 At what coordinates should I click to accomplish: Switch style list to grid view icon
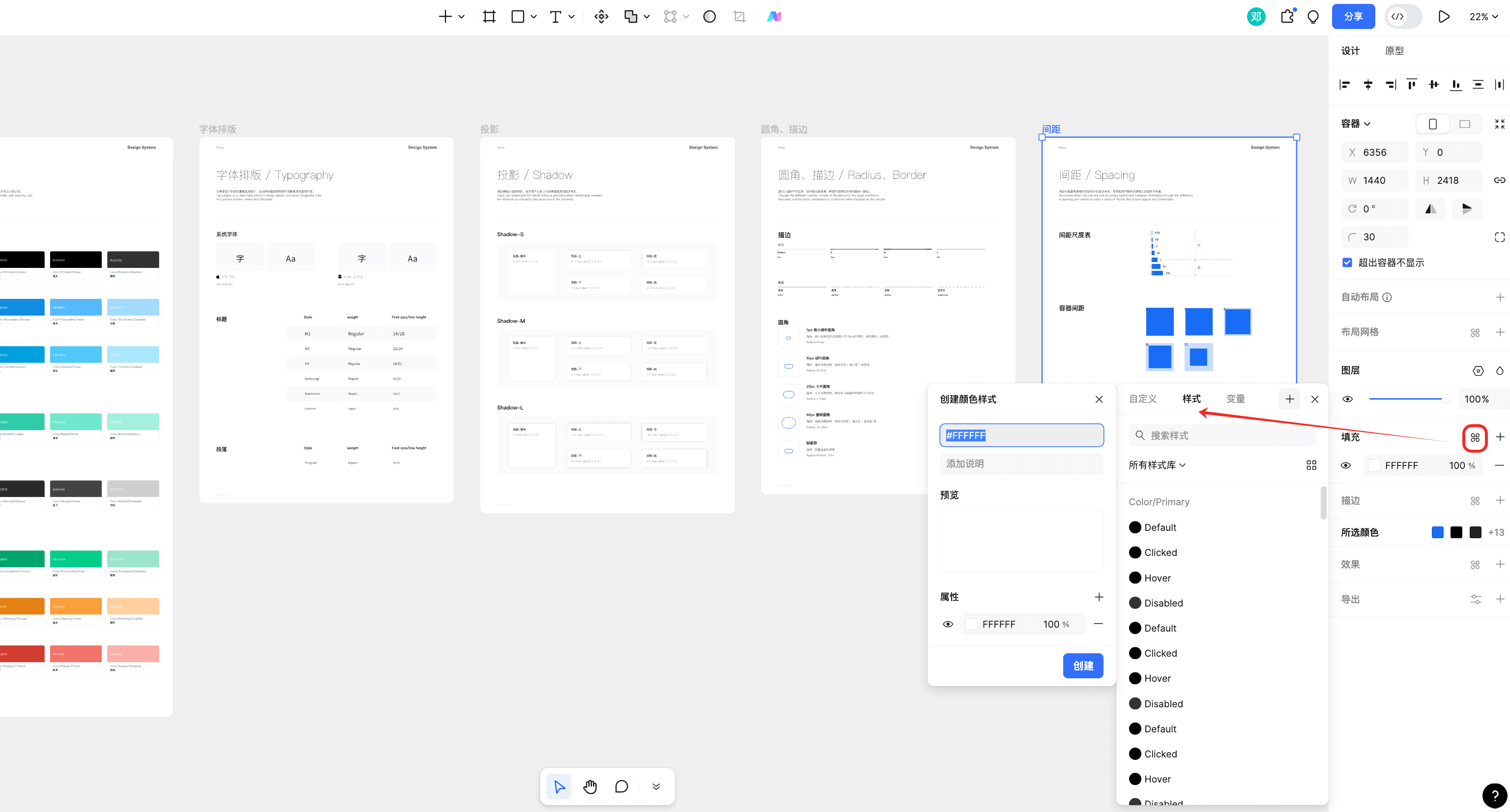pos(1311,465)
